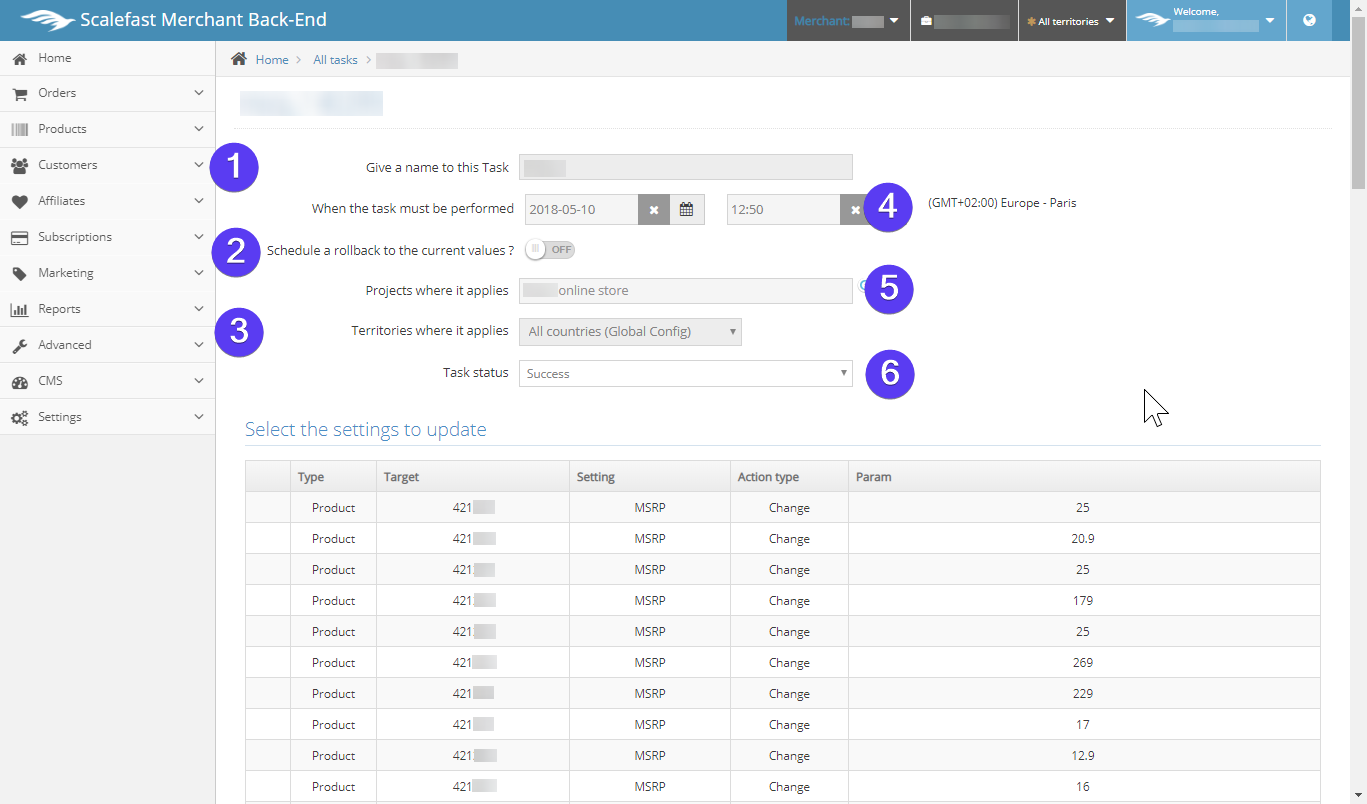Screen dimensions: 1367x804
Task: Click the home icon in the breadcrumb
Action: click(239, 59)
